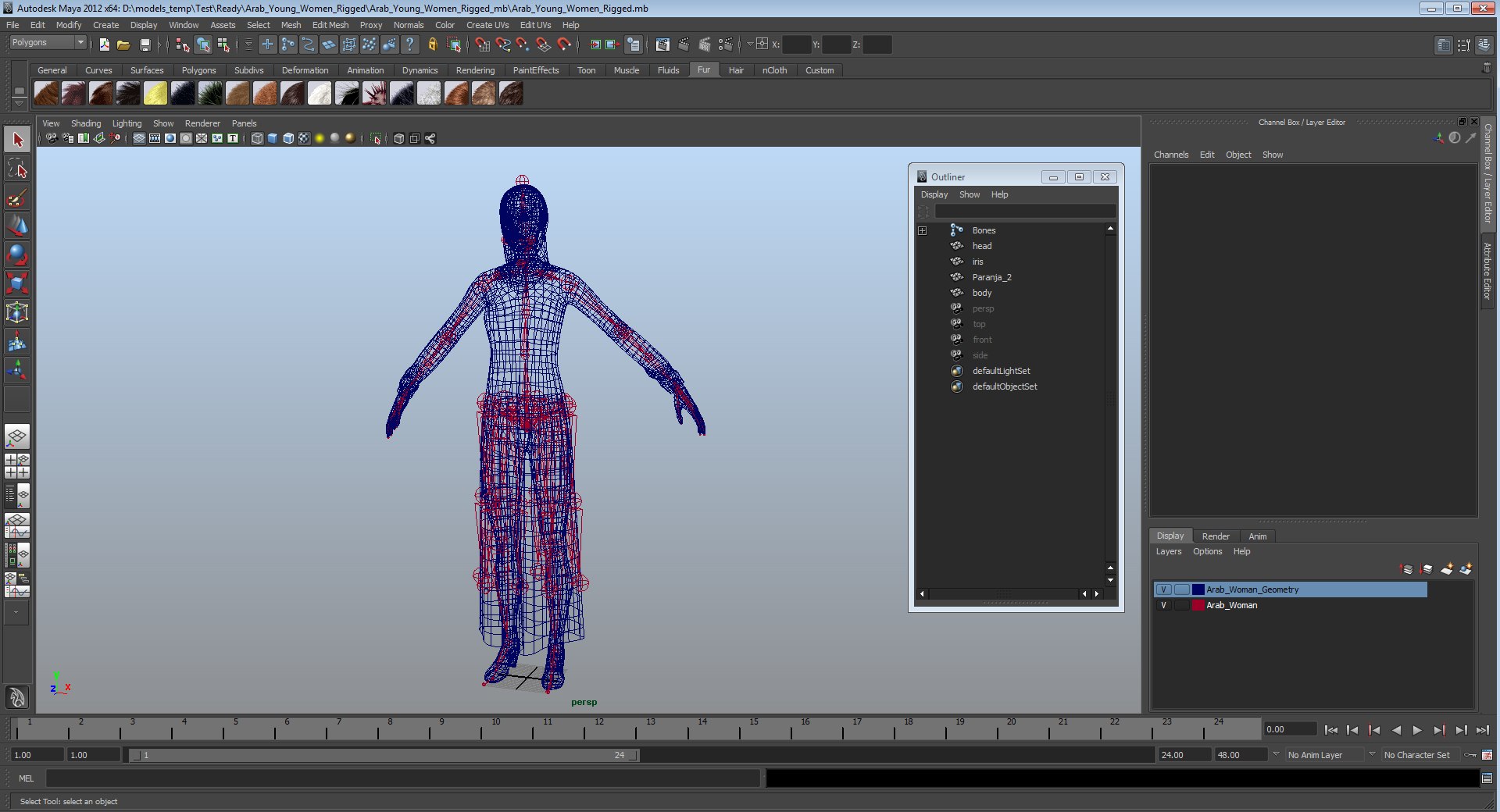Open the character set dropdown arrow

(1372, 754)
